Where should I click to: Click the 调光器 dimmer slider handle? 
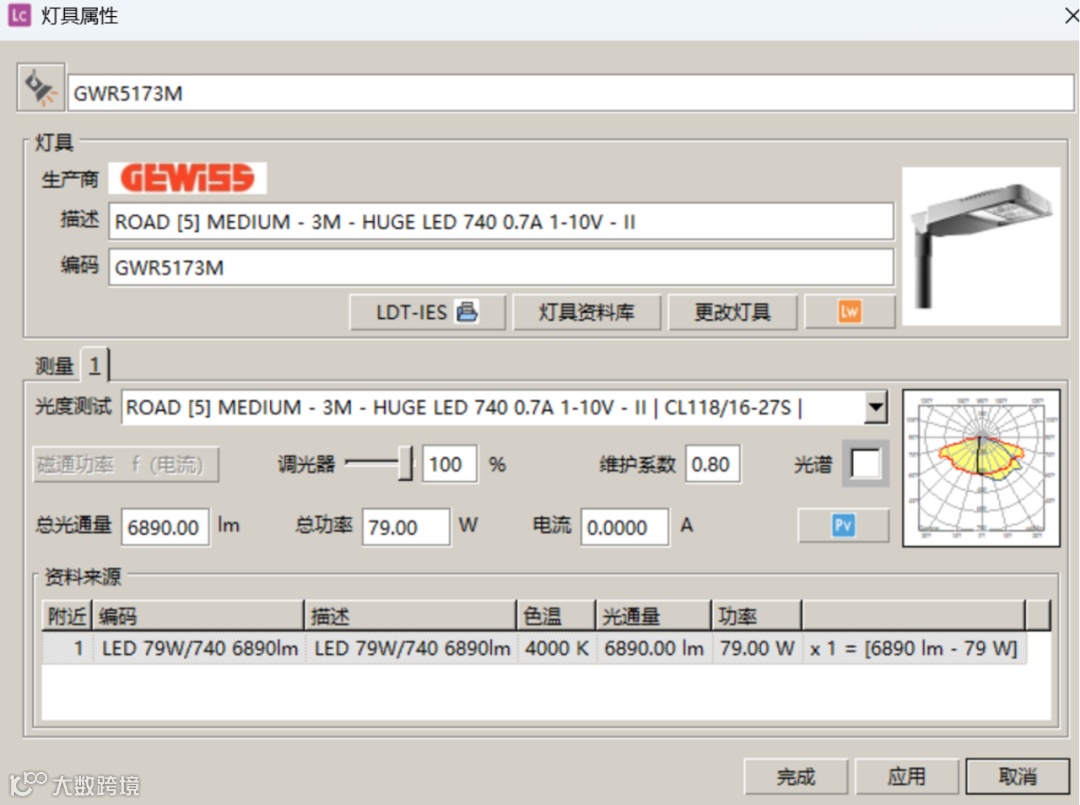tap(406, 463)
